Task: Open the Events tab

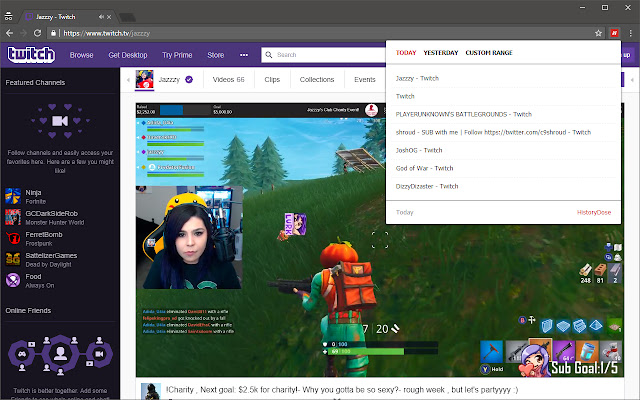Action: (x=364, y=80)
